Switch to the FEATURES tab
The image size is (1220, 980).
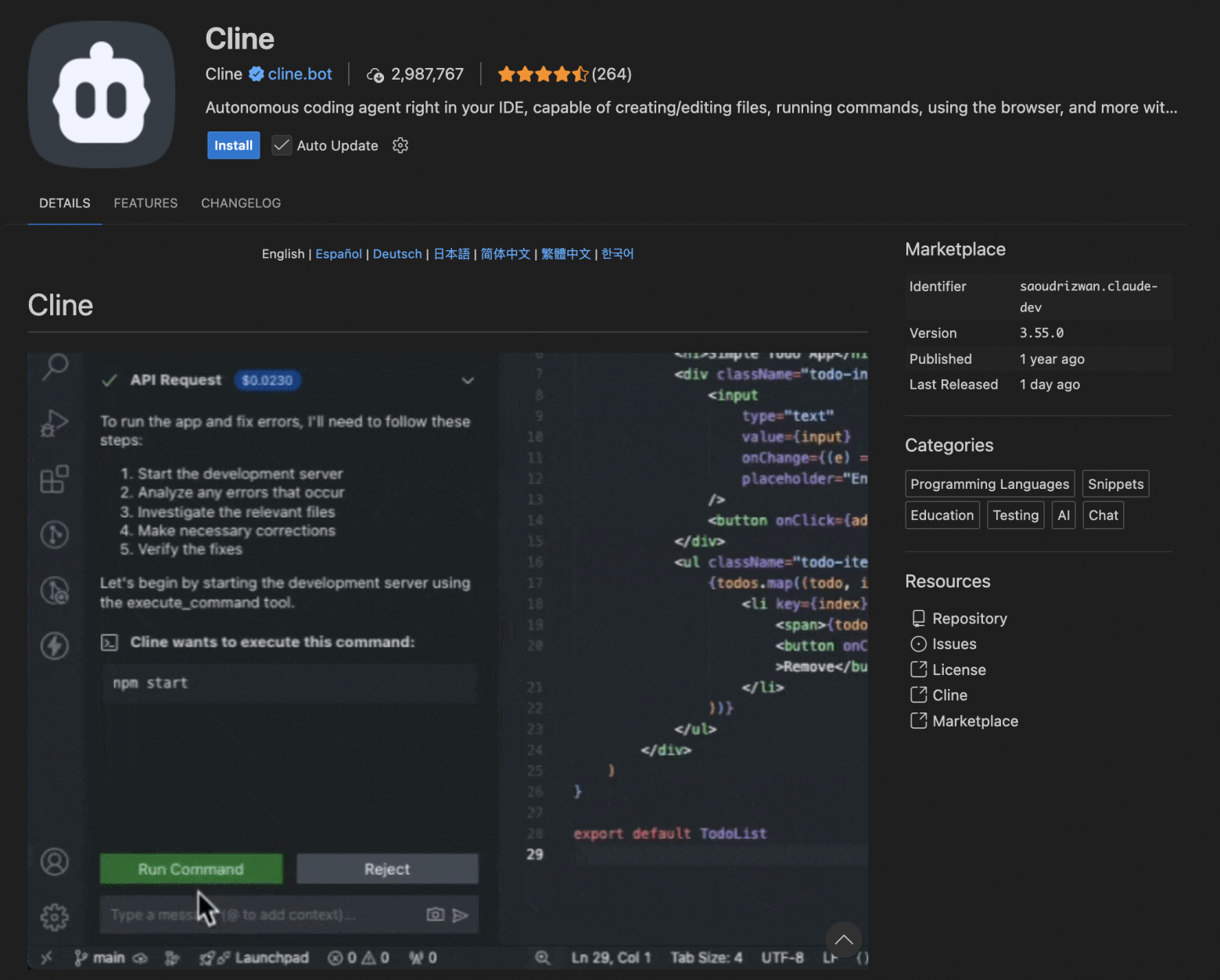point(145,203)
